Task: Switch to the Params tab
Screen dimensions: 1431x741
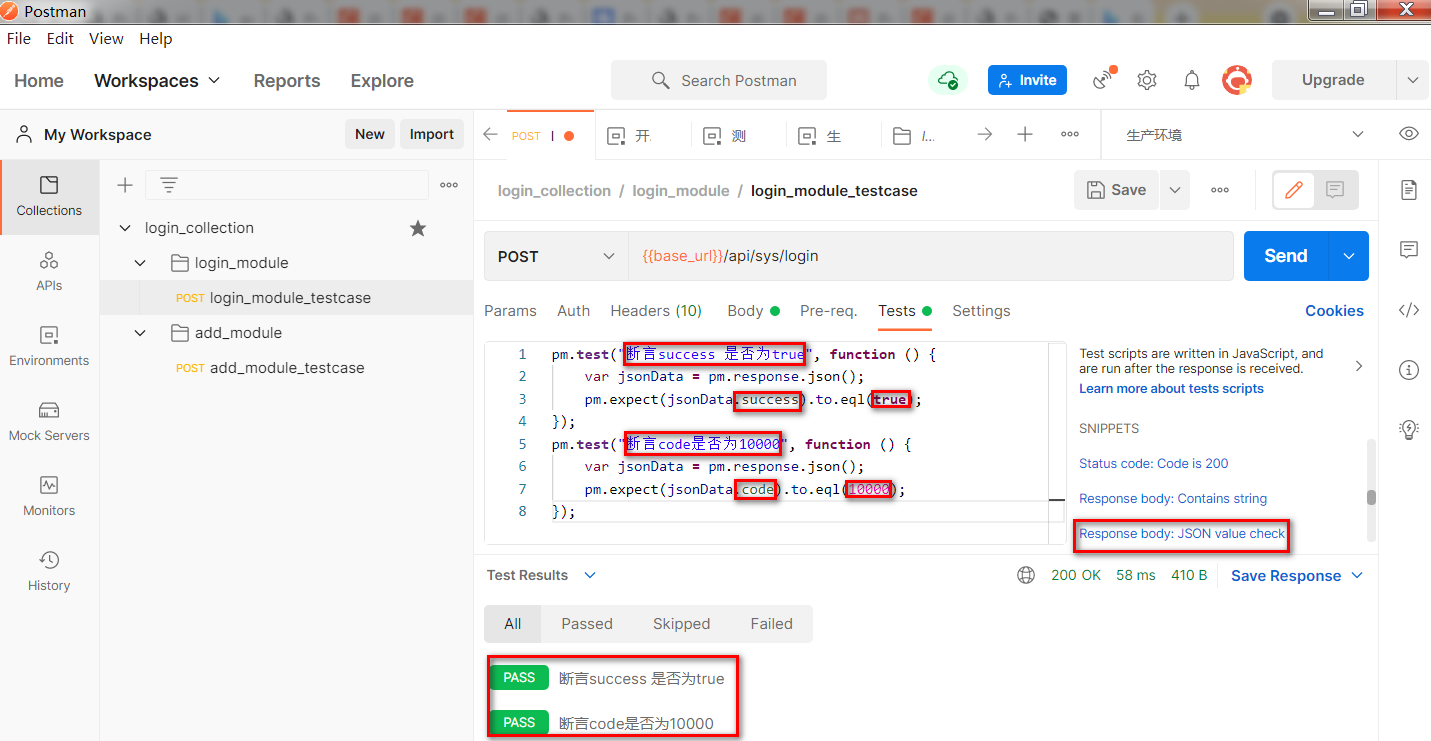Action: pos(510,311)
